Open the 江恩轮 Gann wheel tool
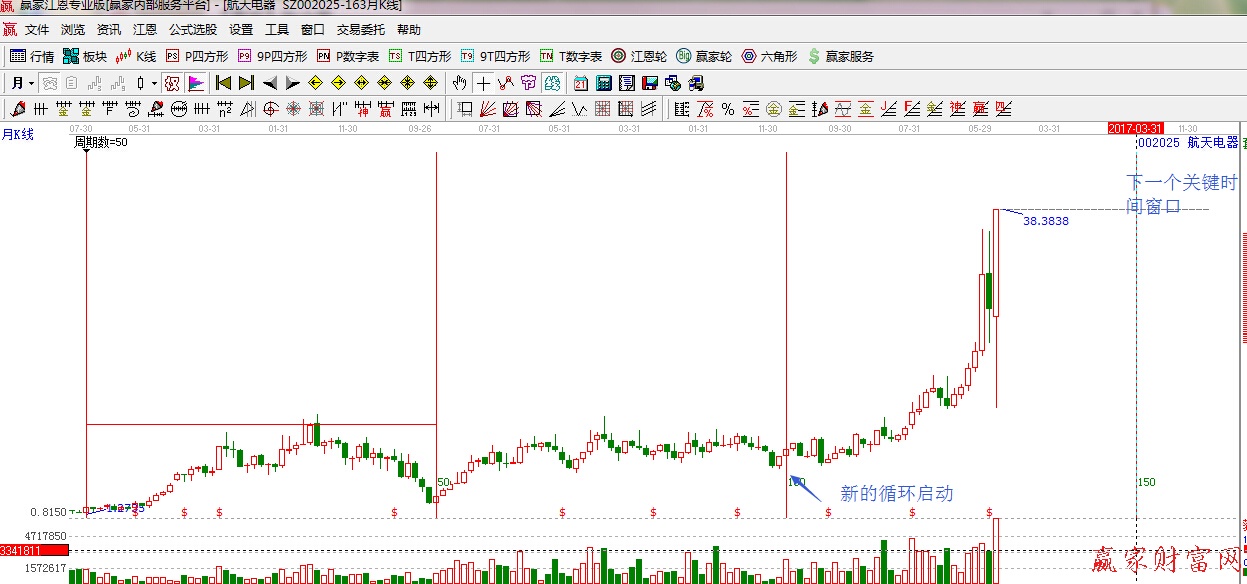Screen dimensions: 1247x584 pyautogui.click(x=638, y=57)
